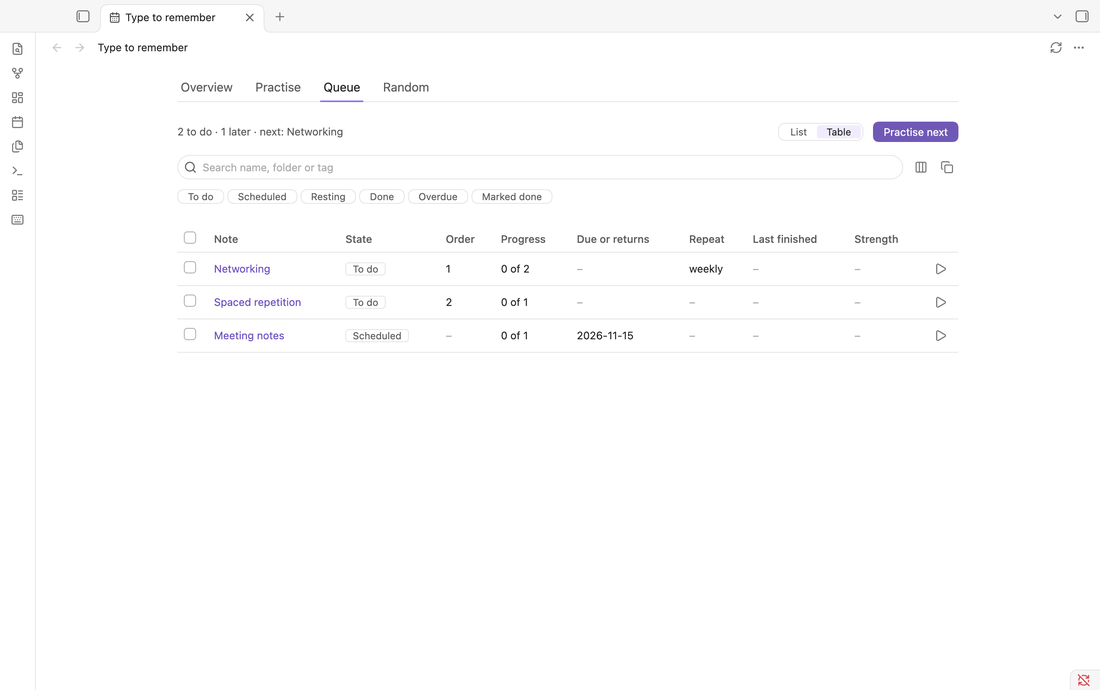The width and height of the screenshot is (1100, 690).
Task: Close the Type to remember tab
Action: pos(250,18)
